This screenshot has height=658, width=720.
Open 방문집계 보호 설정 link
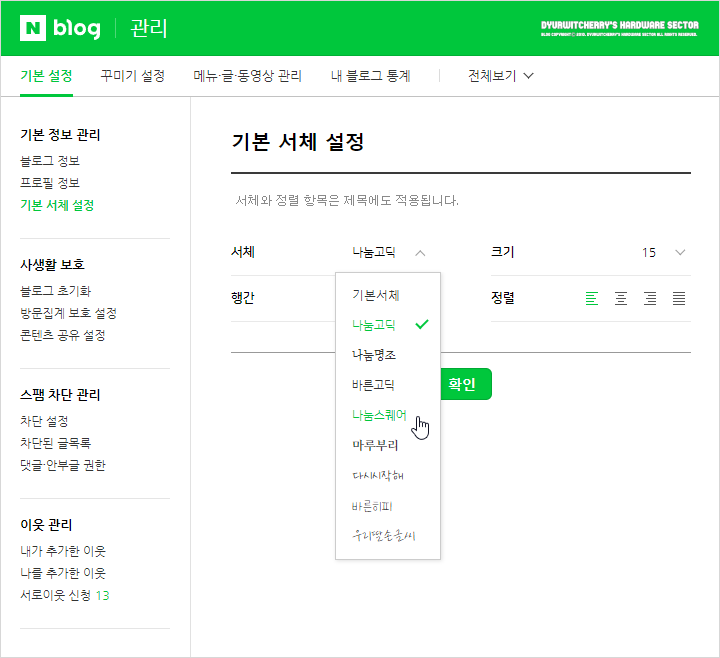(x=68, y=313)
